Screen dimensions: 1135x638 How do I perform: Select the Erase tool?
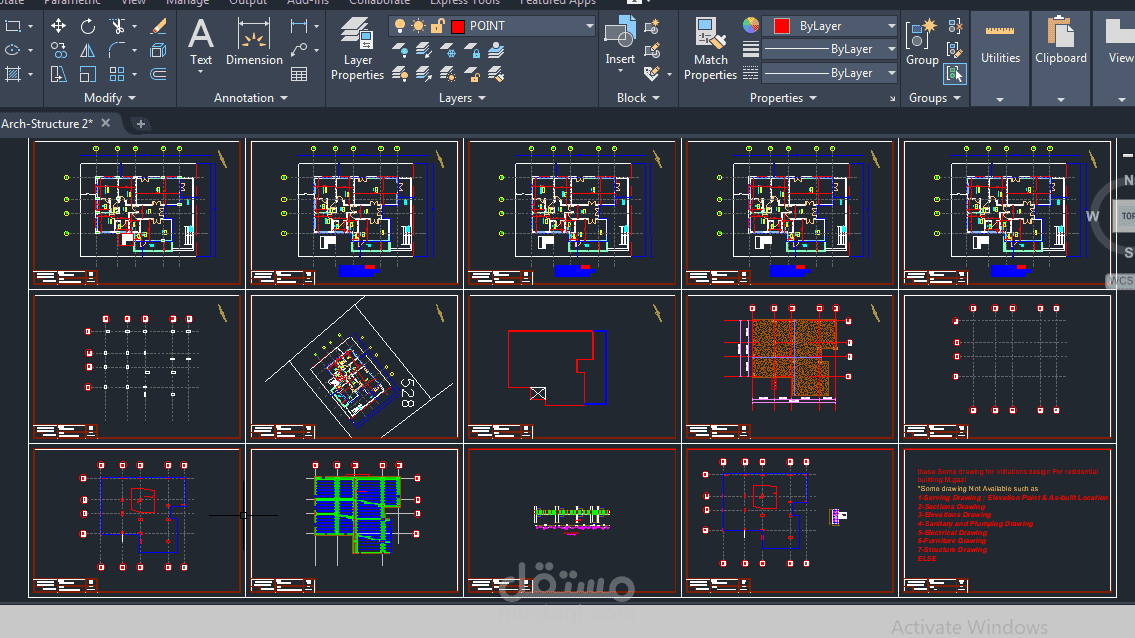[x=158, y=26]
